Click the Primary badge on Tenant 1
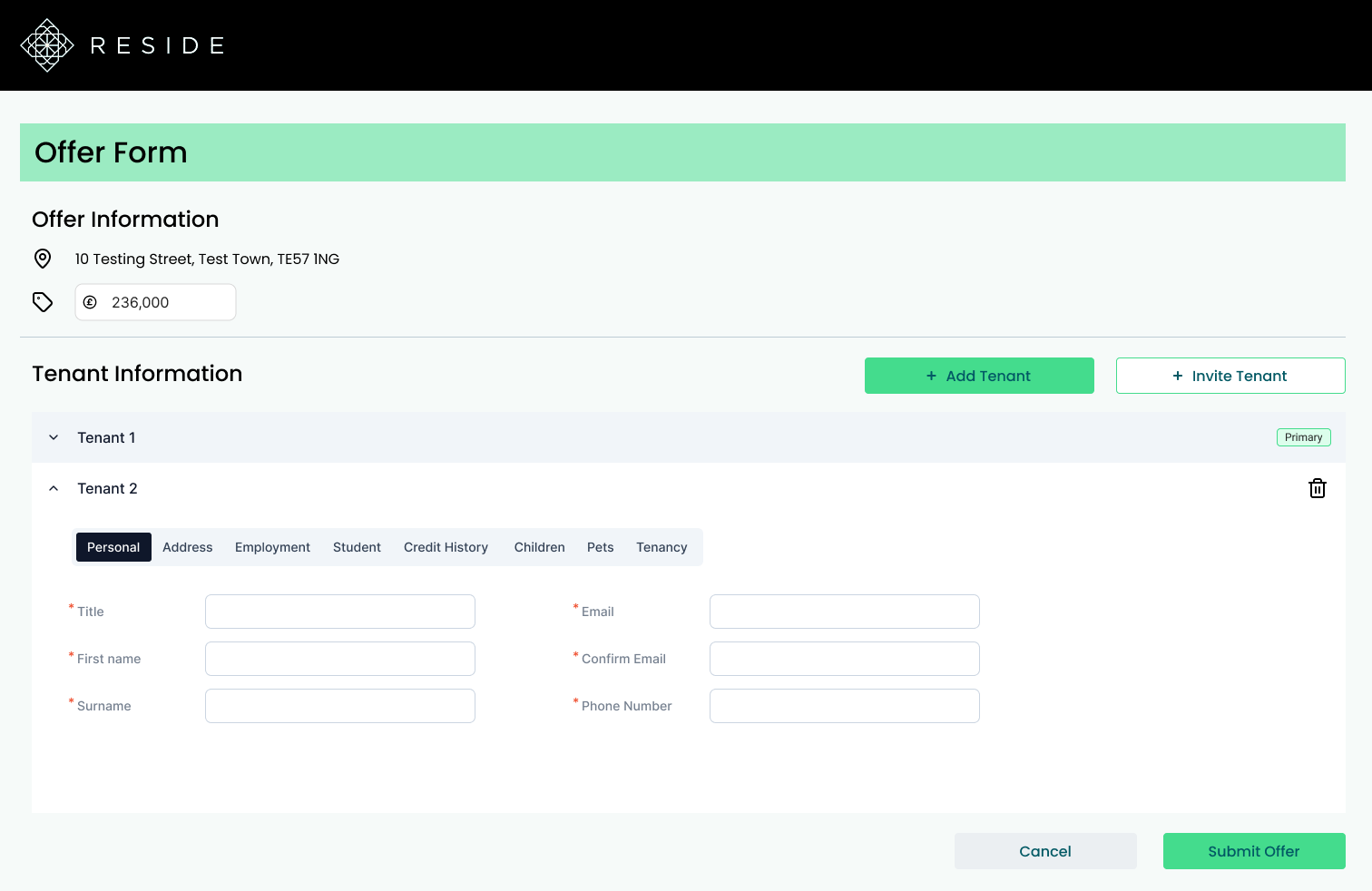 (x=1304, y=437)
